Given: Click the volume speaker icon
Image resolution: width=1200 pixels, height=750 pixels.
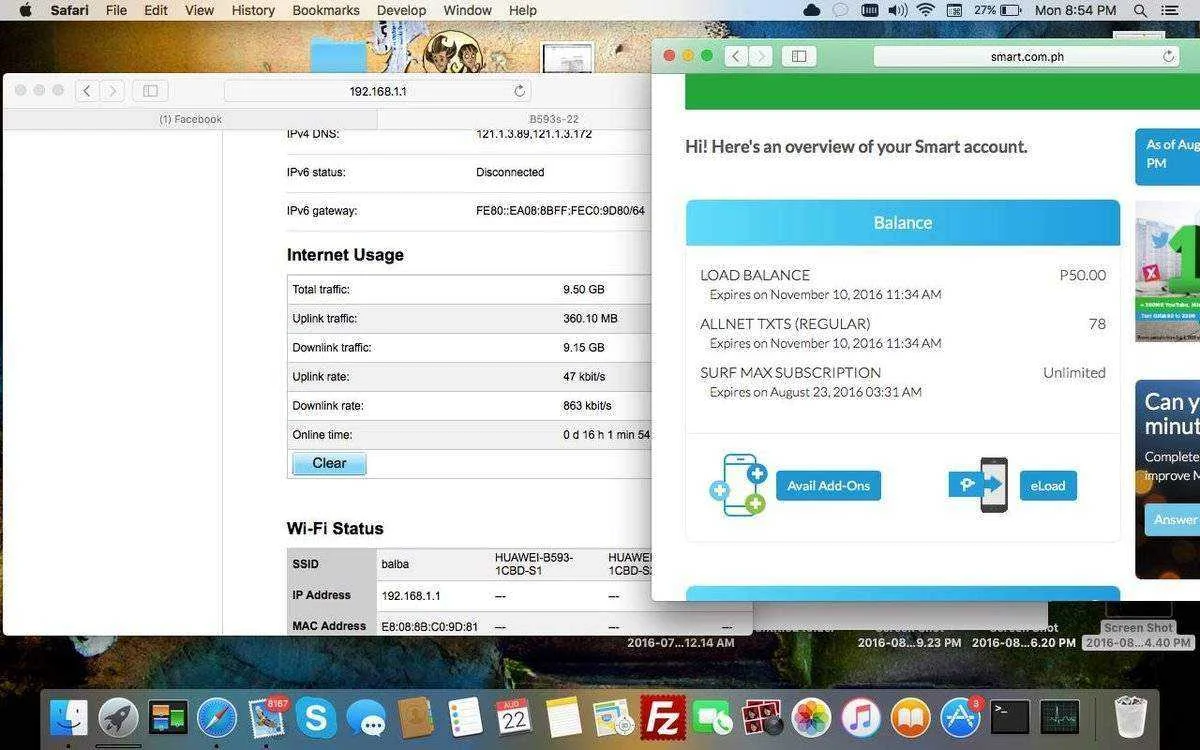Looking at the screenshot, I should (897, 10).
